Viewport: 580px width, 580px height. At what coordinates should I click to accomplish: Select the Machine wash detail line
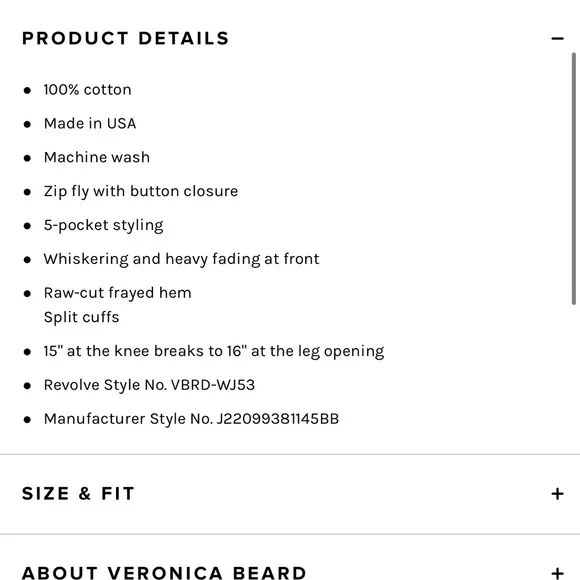pos(97,158)
